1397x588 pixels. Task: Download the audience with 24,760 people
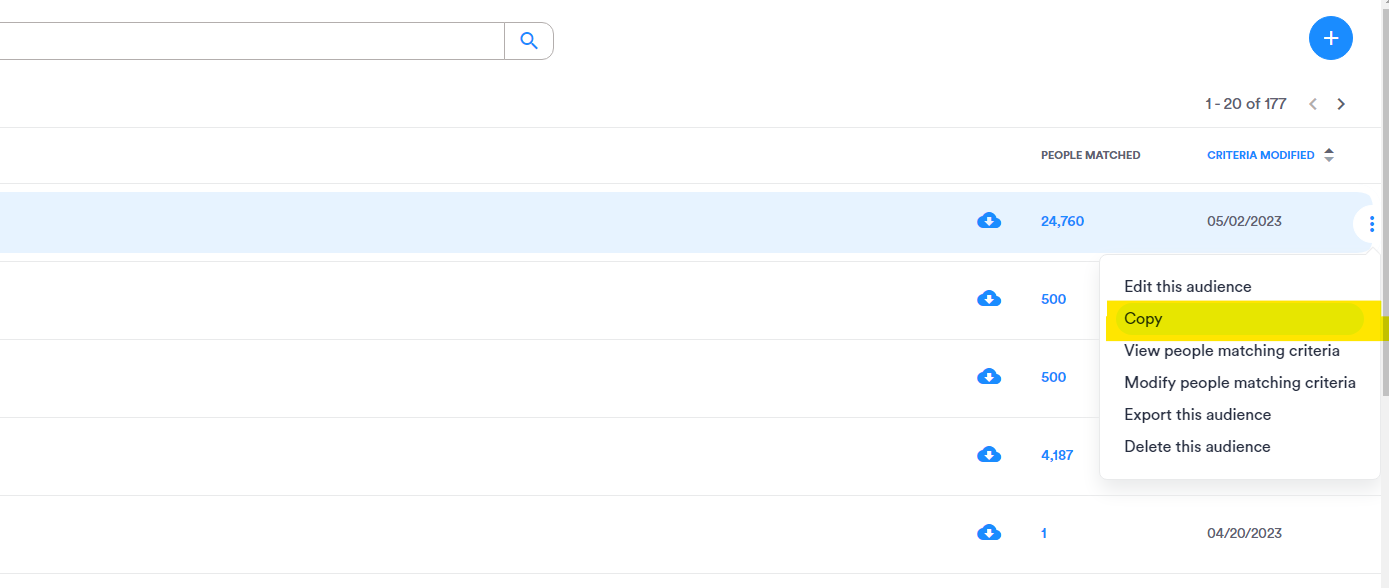989,221
